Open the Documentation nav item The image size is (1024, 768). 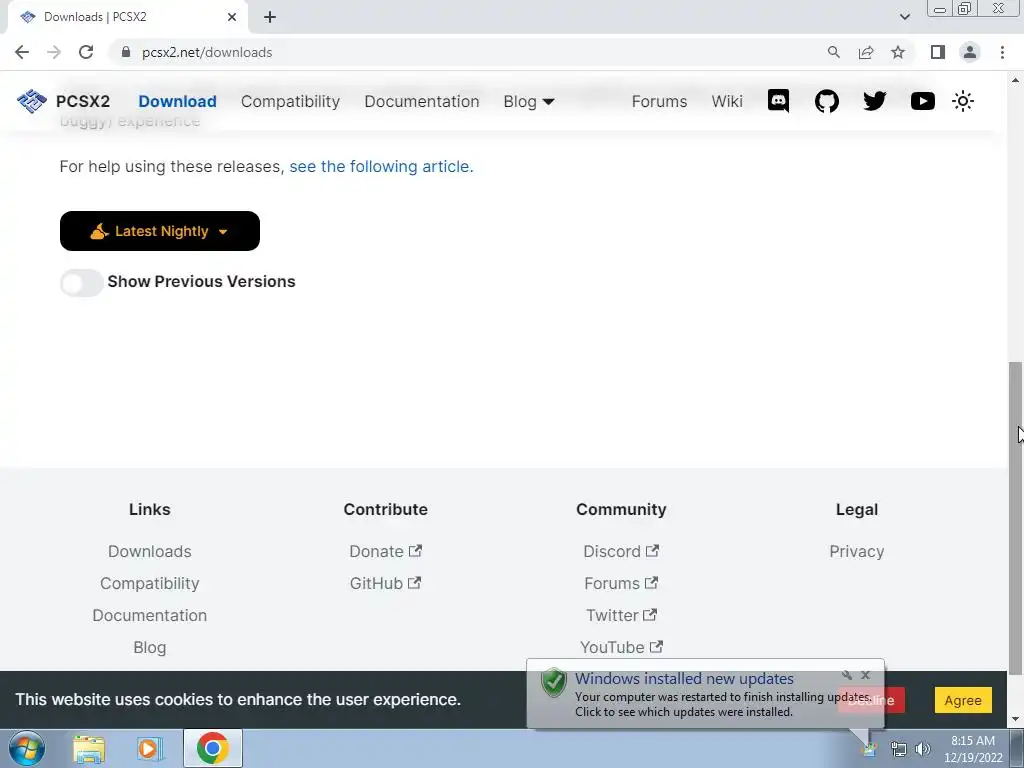click(421, 101)
